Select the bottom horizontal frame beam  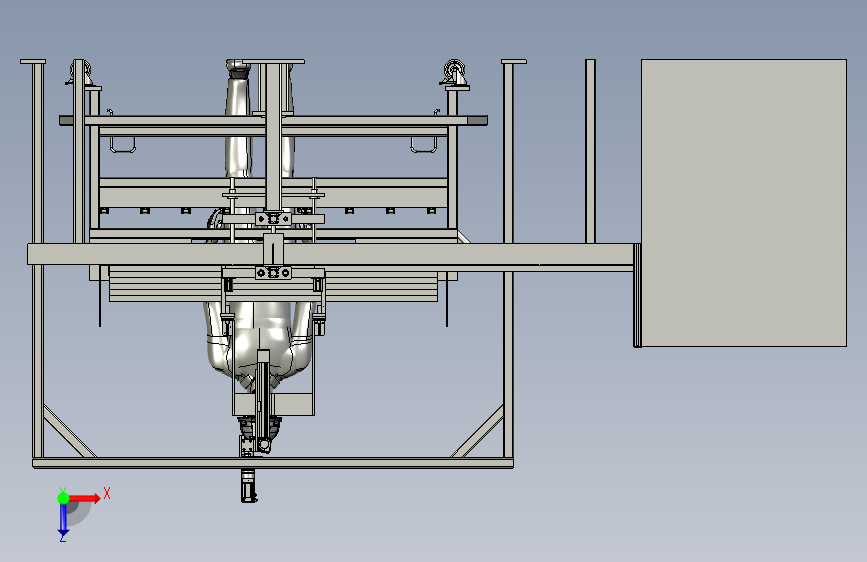273,462
